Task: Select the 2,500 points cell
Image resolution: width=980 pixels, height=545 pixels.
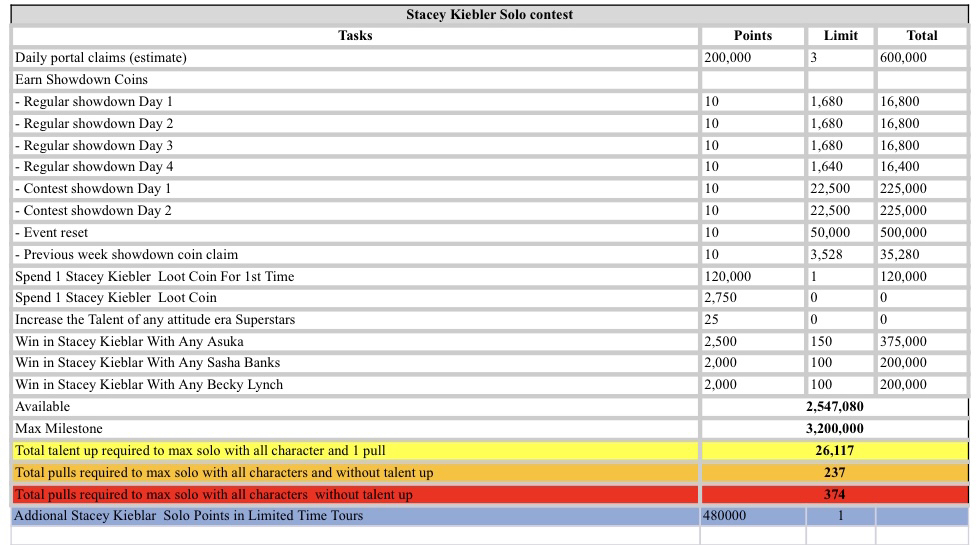Action: point(752,341)
